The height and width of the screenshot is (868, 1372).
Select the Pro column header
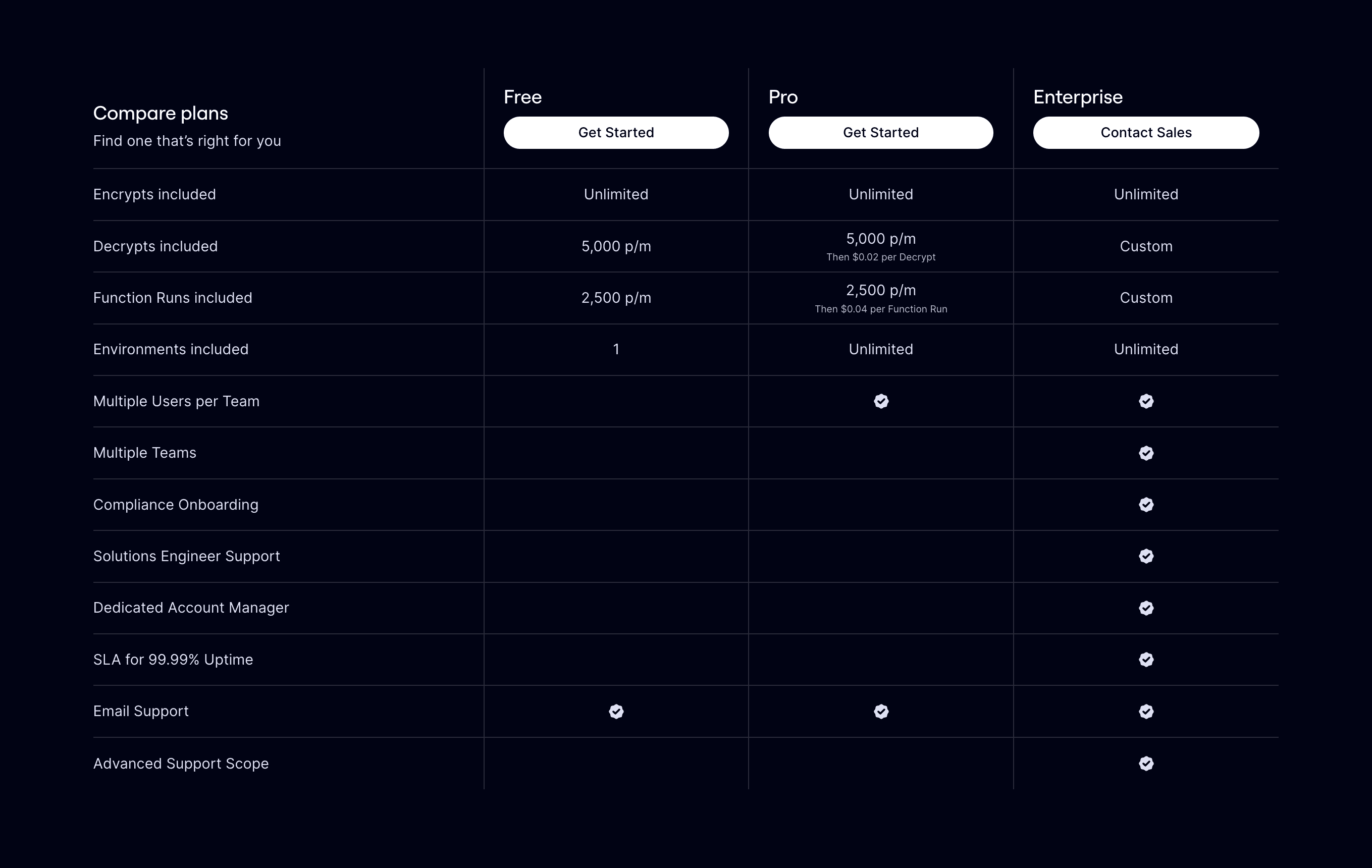[783, 97]
